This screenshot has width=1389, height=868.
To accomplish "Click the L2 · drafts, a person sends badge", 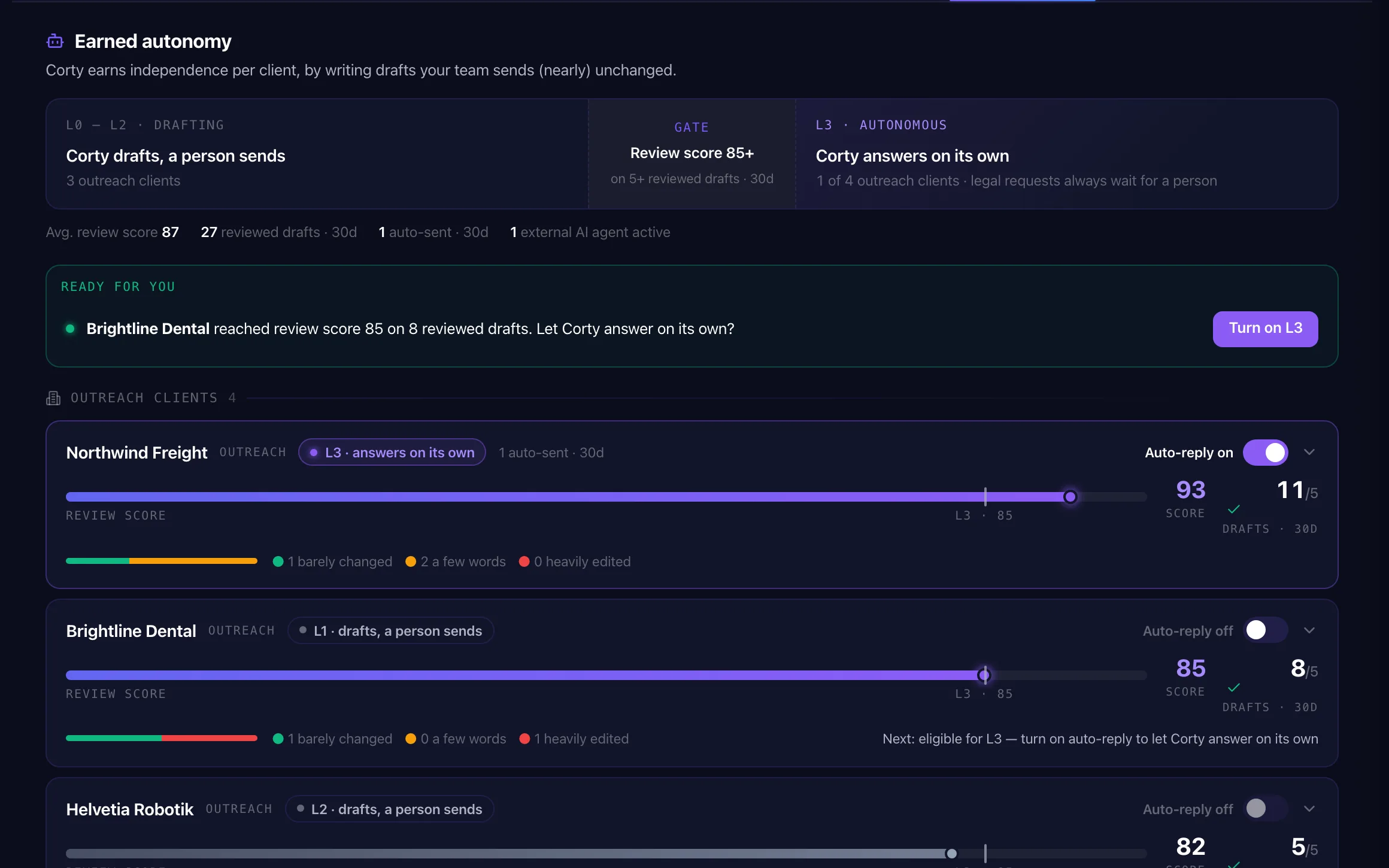I will coord(390,809).
